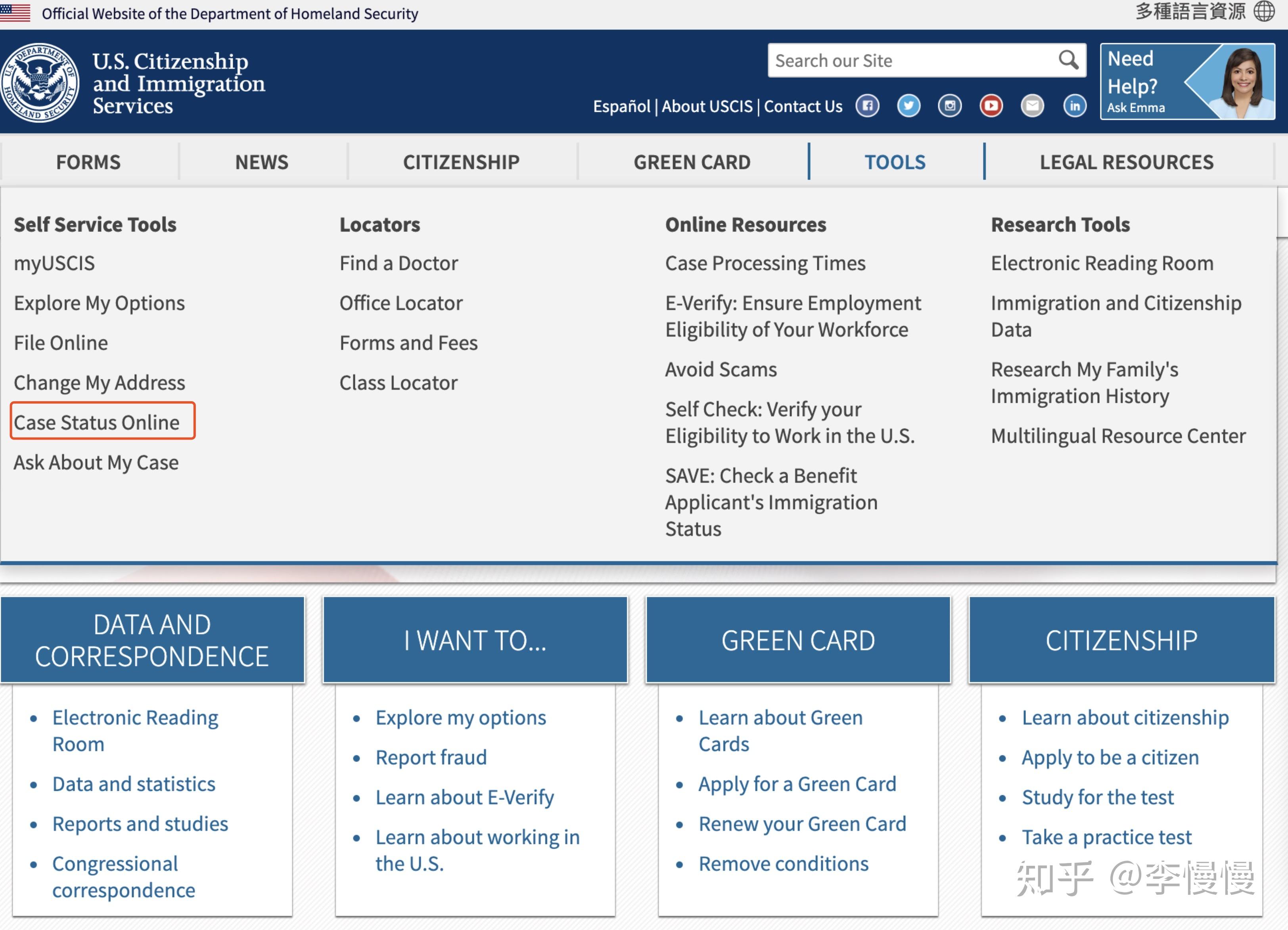Expand the CITIZENSHIP navigation menu
The height and width of the screenshot is (930, 1288).
click(461, 163)
